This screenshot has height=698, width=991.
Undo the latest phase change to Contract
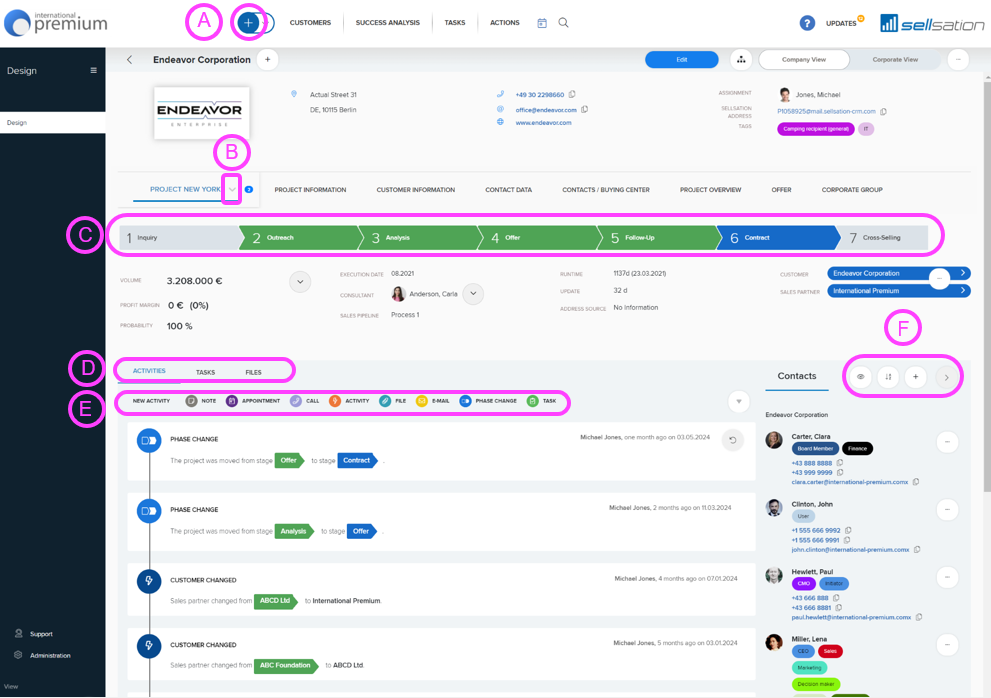pos(733,440)
